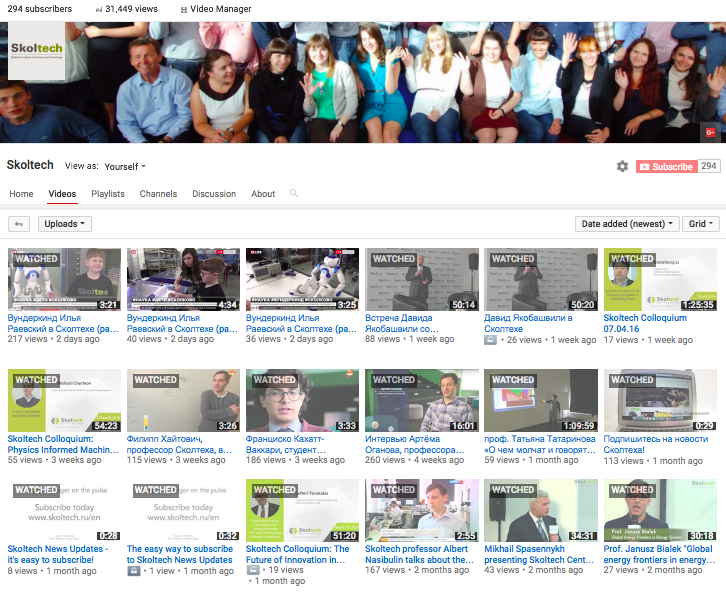
Task: Click lock icon next to 19 views
Action: click(252, 570)
